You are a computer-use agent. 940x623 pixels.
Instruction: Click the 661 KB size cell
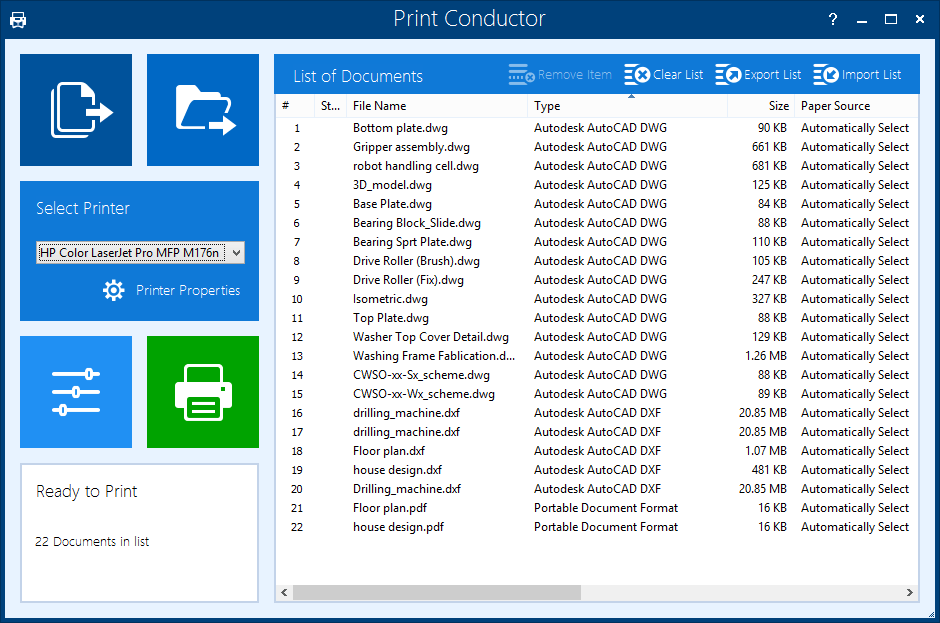point(769,147)
